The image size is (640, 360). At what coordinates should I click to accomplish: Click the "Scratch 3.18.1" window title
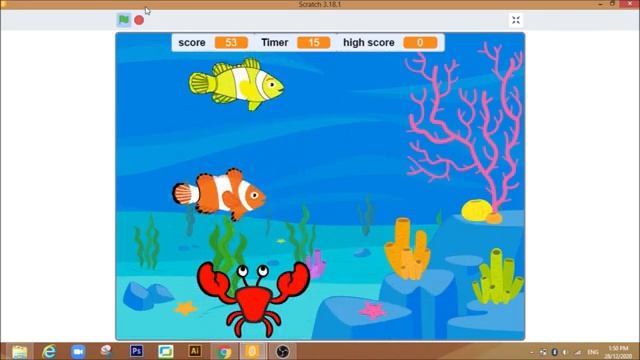(x=320, y=4)
